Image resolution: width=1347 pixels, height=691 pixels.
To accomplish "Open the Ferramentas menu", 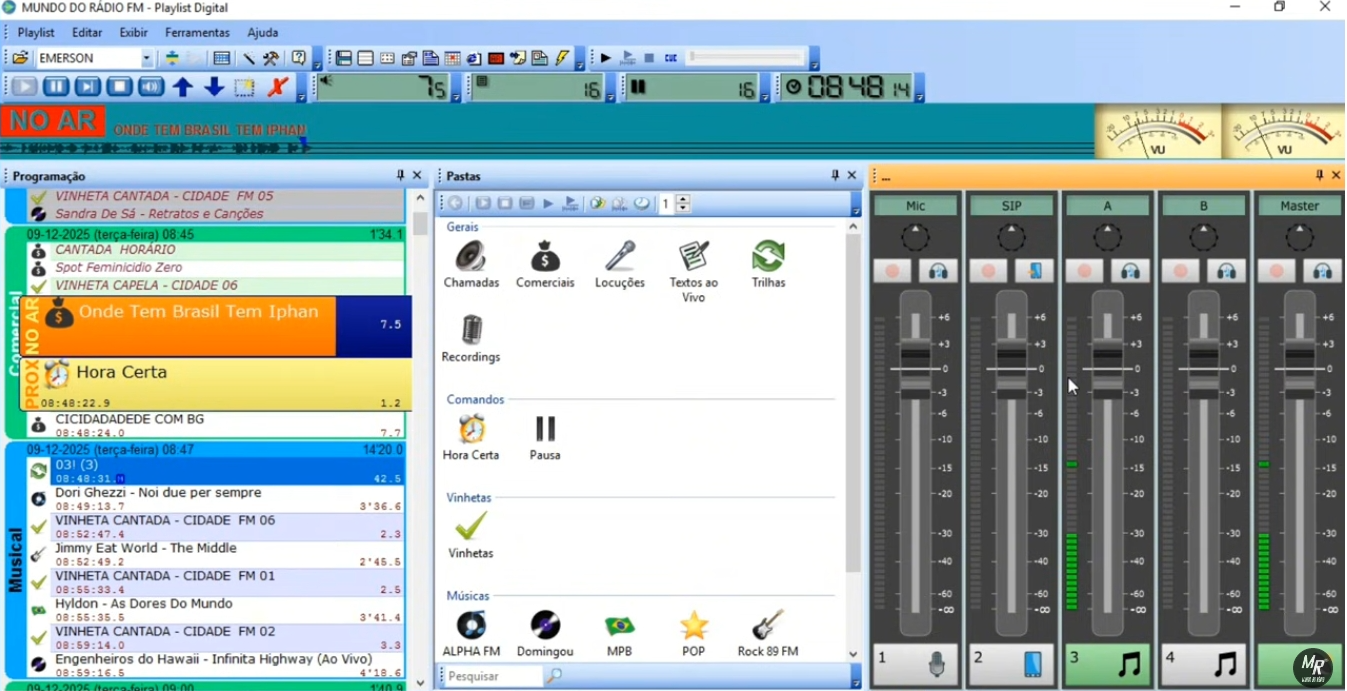I will tap(197, 33).
